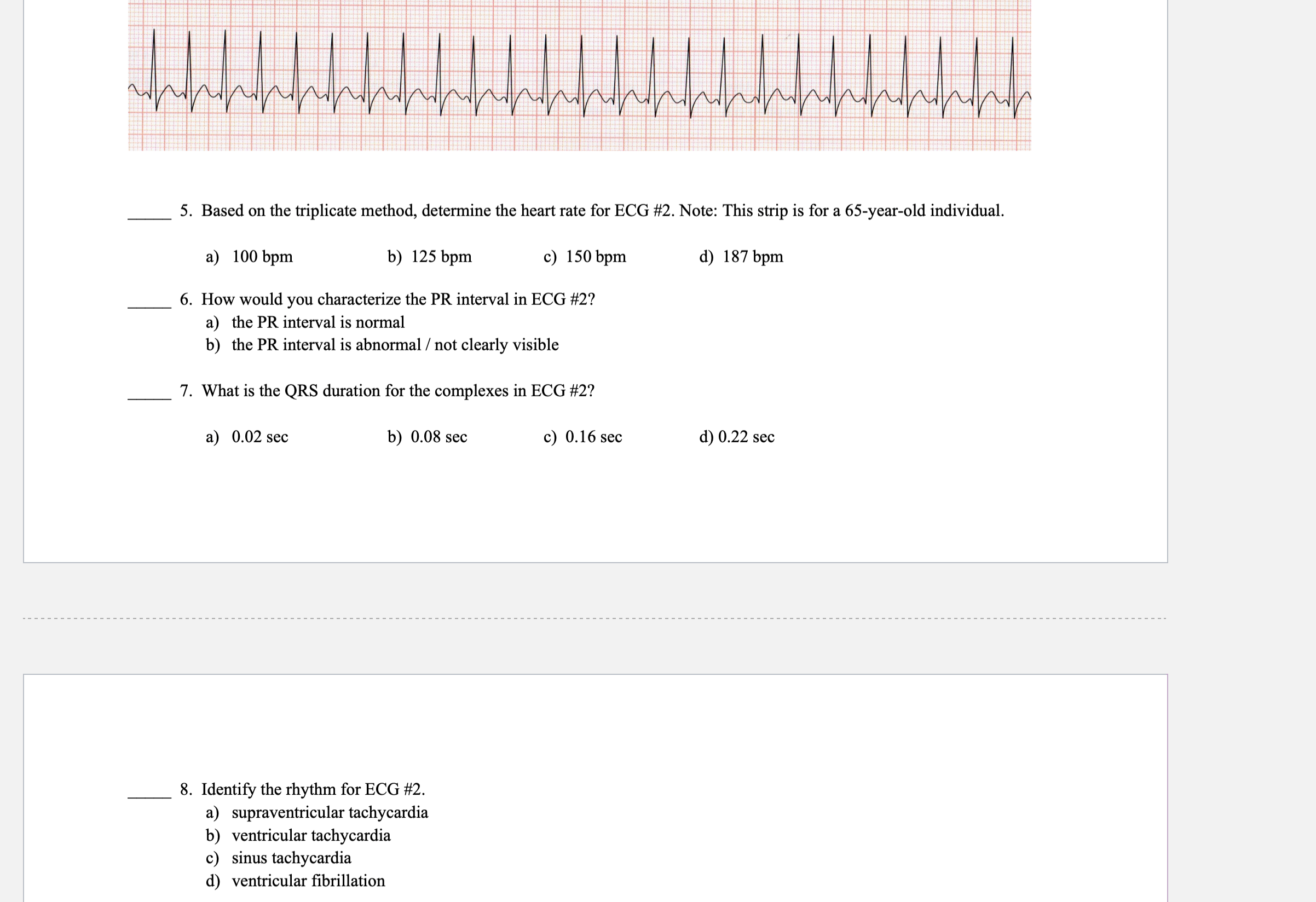Select the 125 bpm answer option
Screen dimensions: 1316x902
pyautogui.click(x=429, y=257)
